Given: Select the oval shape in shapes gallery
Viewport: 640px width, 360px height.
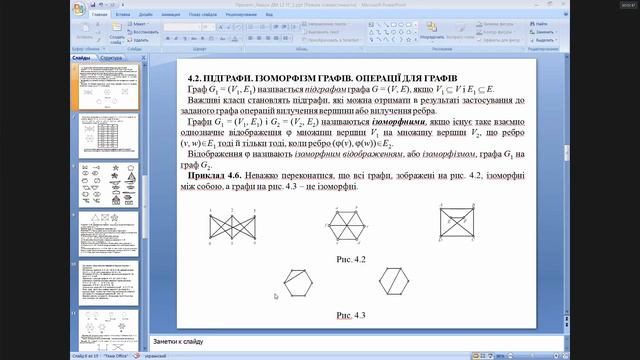Looking at the screenshot, I should point(401,25).
